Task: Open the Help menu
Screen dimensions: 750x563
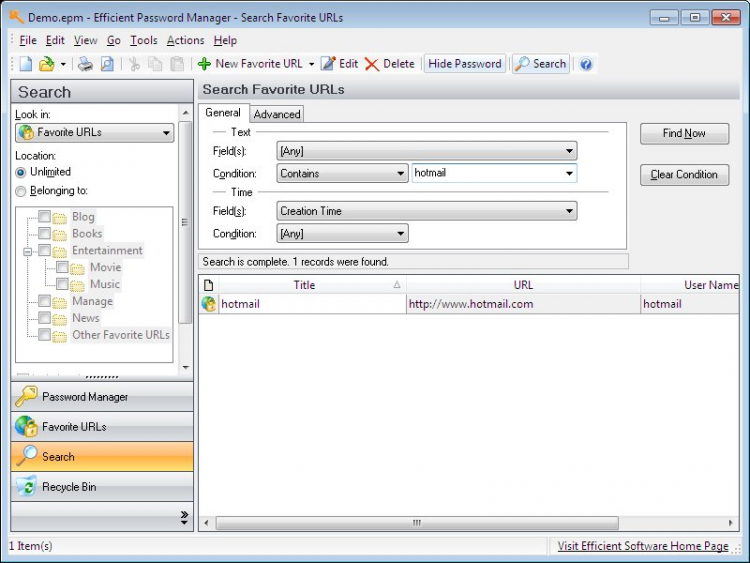Action: tap(225, 40)
